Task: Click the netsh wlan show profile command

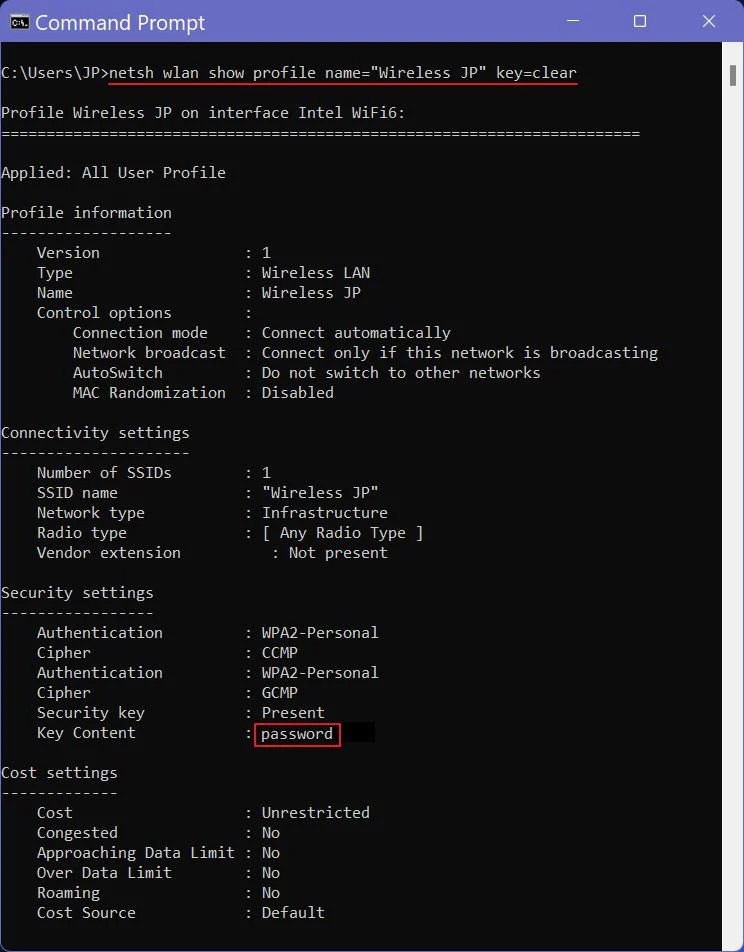Action: pyautogui.click(x=343, y=73)
